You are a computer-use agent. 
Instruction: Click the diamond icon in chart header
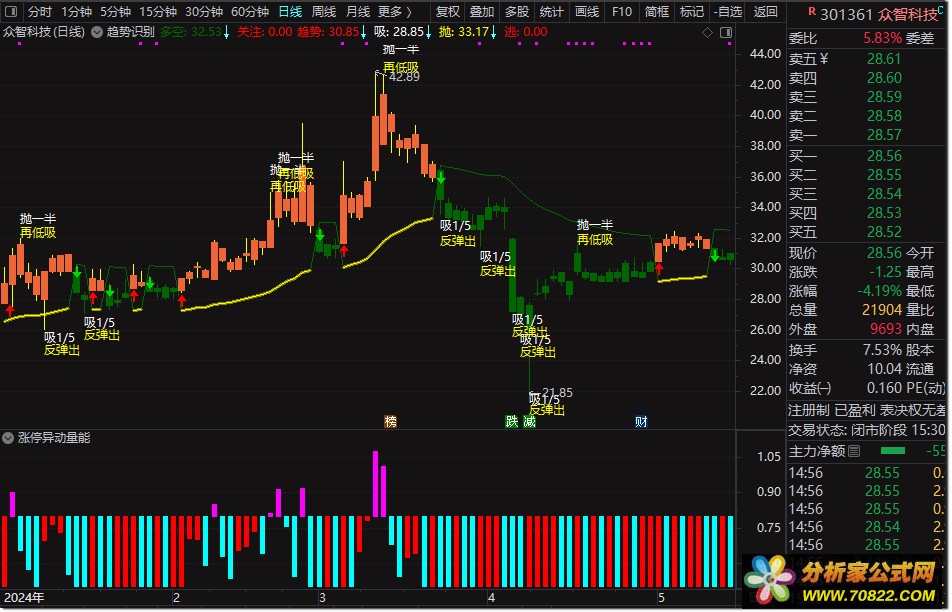707,33
